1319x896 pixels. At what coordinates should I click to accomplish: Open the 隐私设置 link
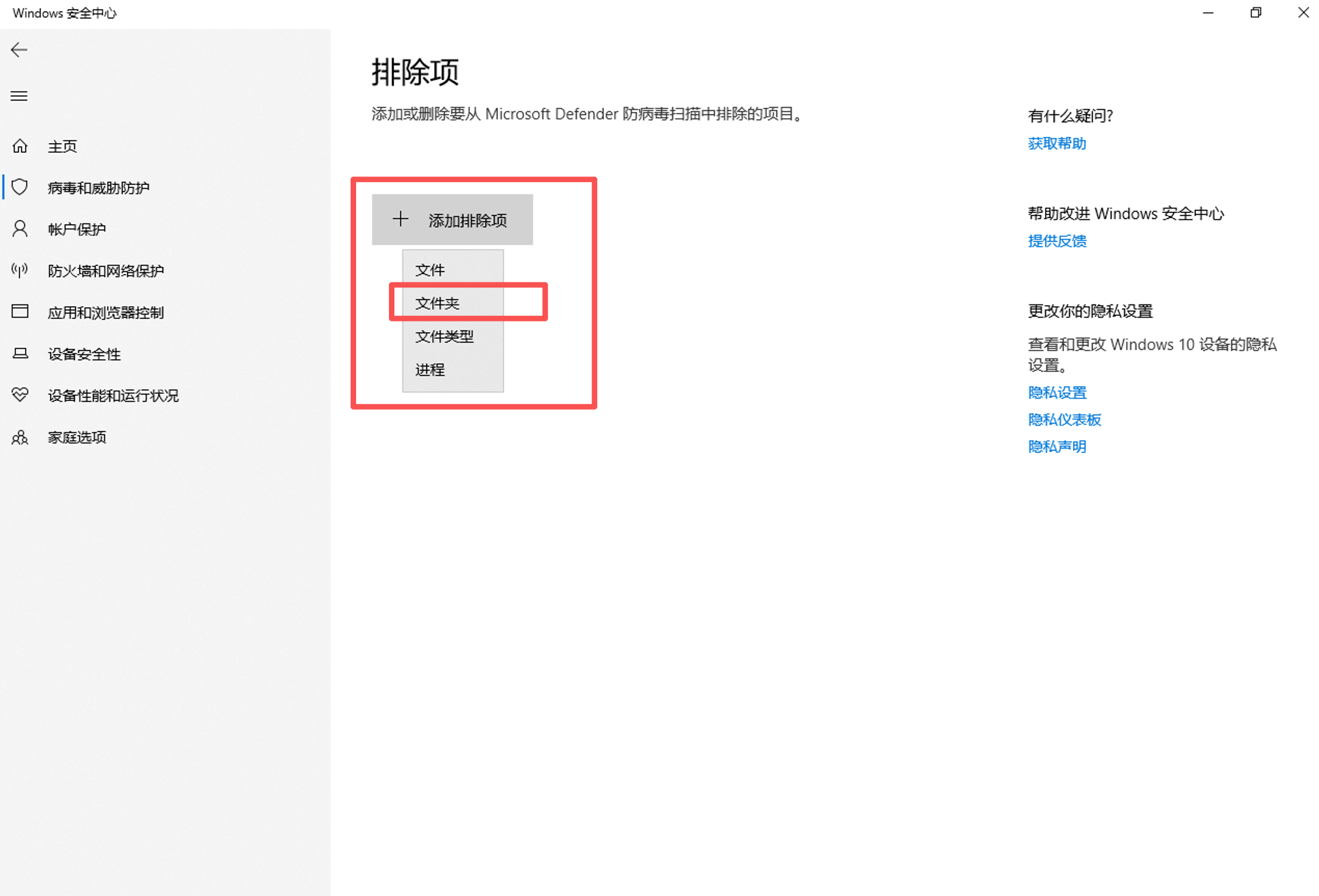coord(1057,393)
